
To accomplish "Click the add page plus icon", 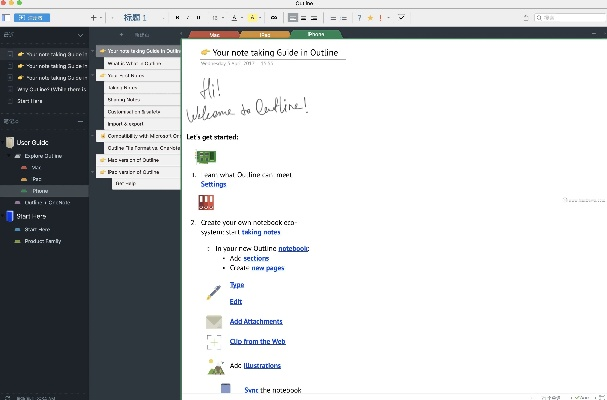I will (x=121, y=34).
